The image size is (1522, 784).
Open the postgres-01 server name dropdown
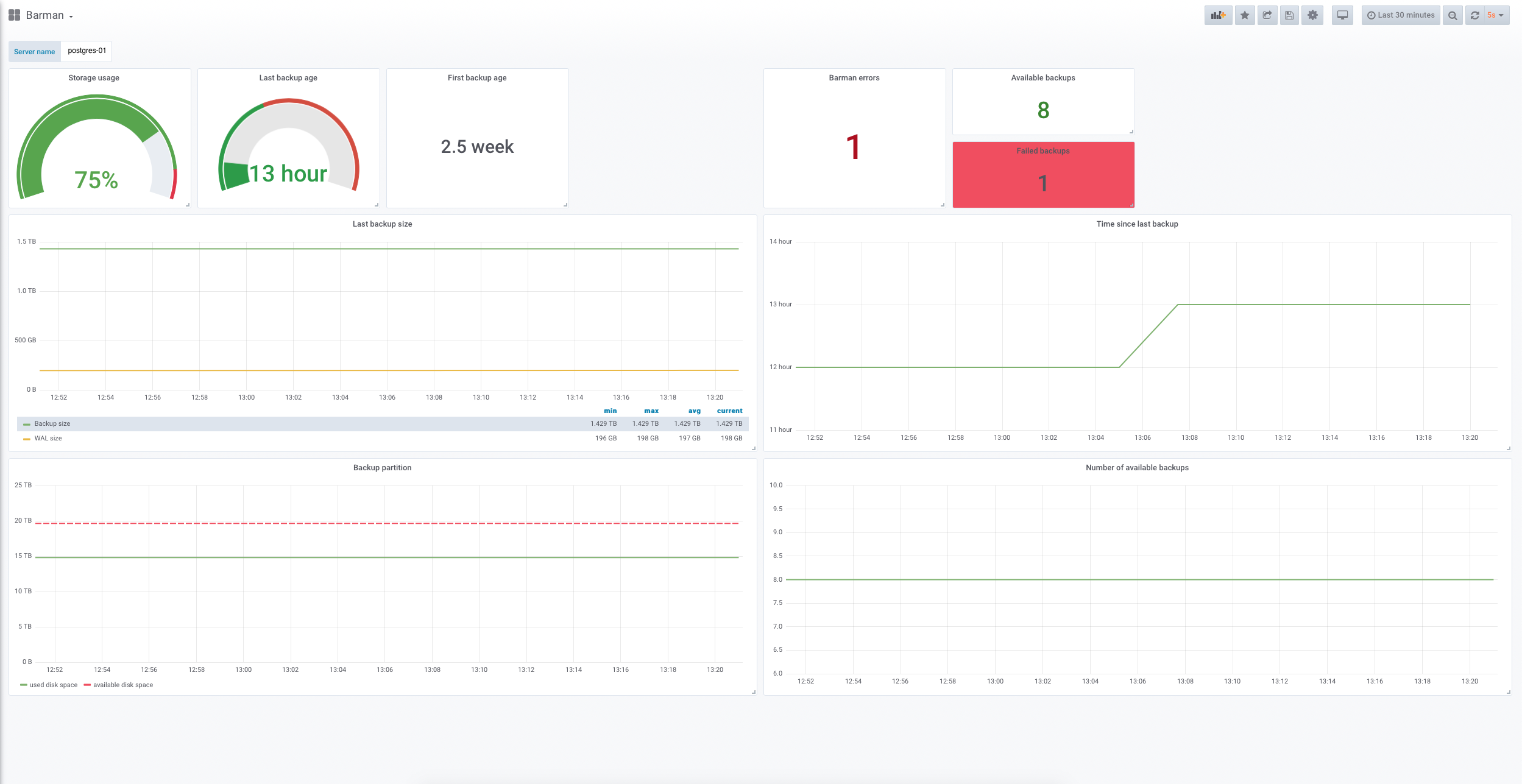[87, 51]
